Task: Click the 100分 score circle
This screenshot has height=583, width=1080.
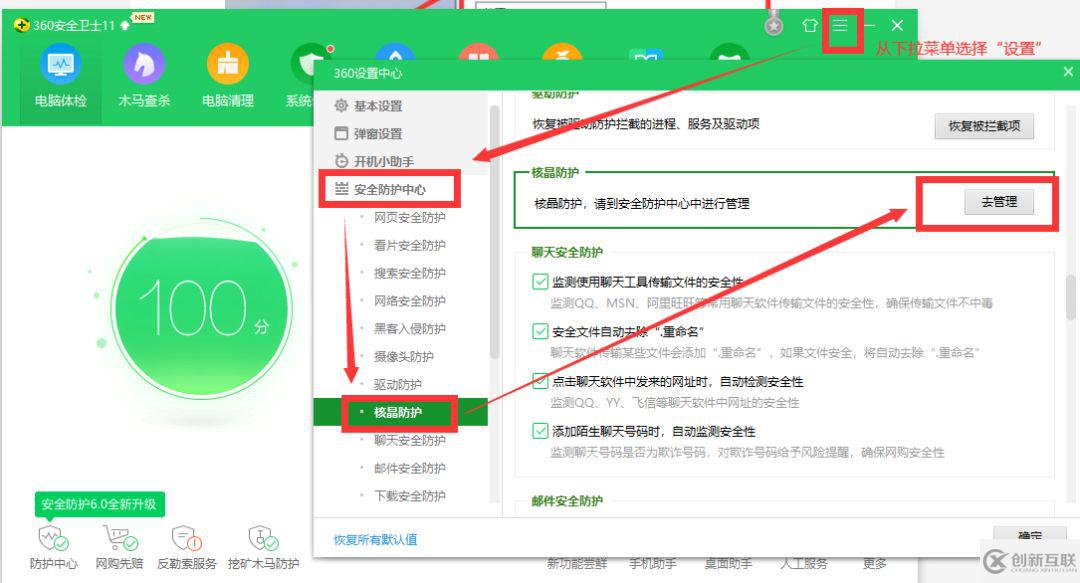Action: [201, 309]
